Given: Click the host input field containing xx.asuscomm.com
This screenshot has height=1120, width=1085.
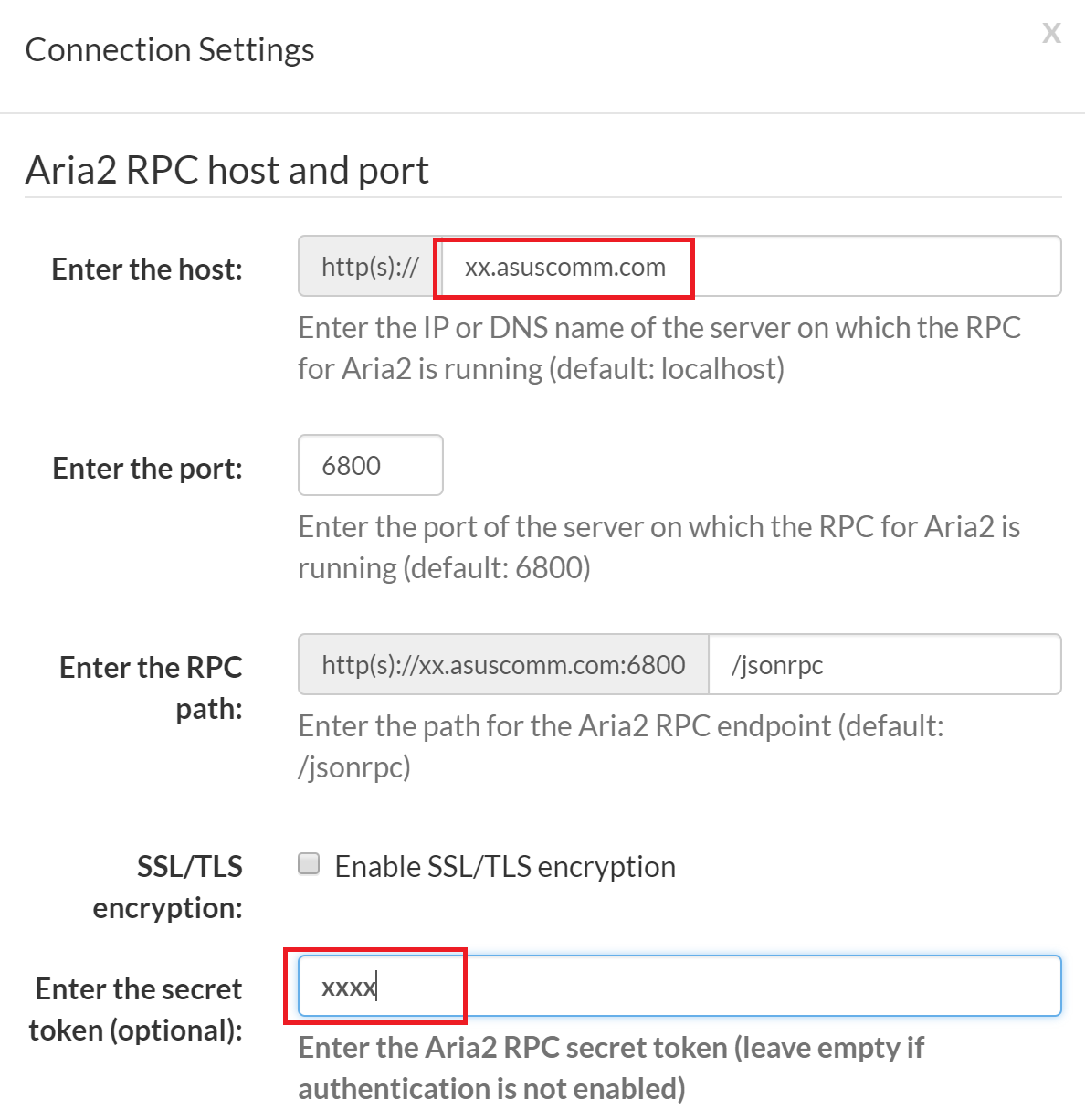Looking at the screenshot, I should (749, 267).
